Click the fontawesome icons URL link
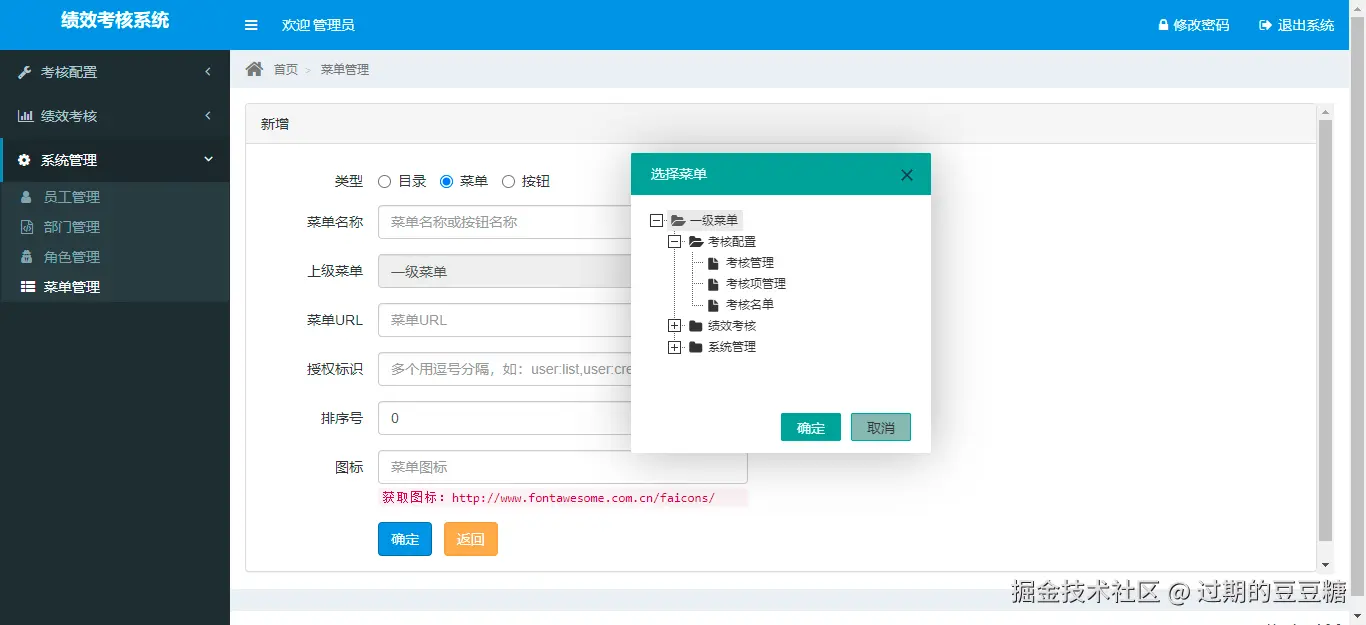Image resolution: width=1366 pixels, height=625 pixels. 583,497
